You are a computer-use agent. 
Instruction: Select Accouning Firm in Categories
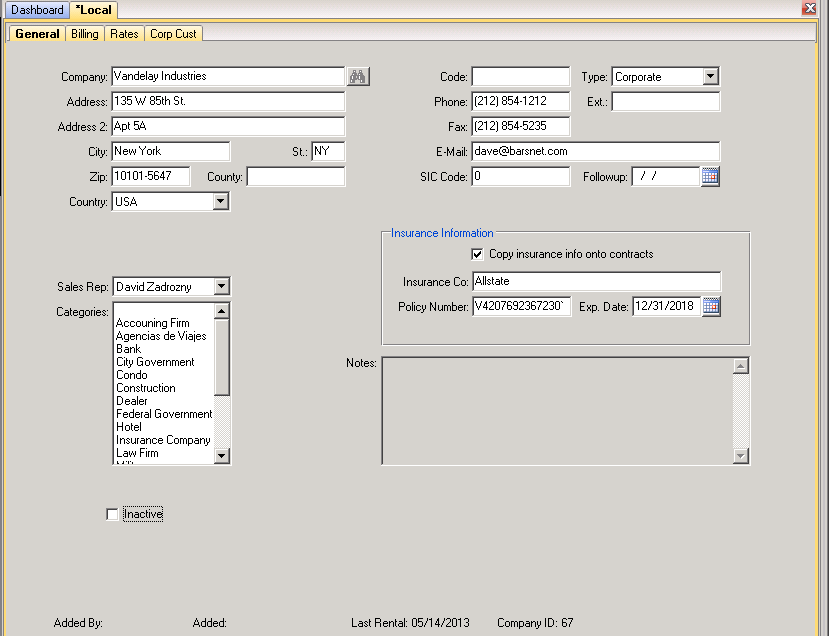[153, 323]
